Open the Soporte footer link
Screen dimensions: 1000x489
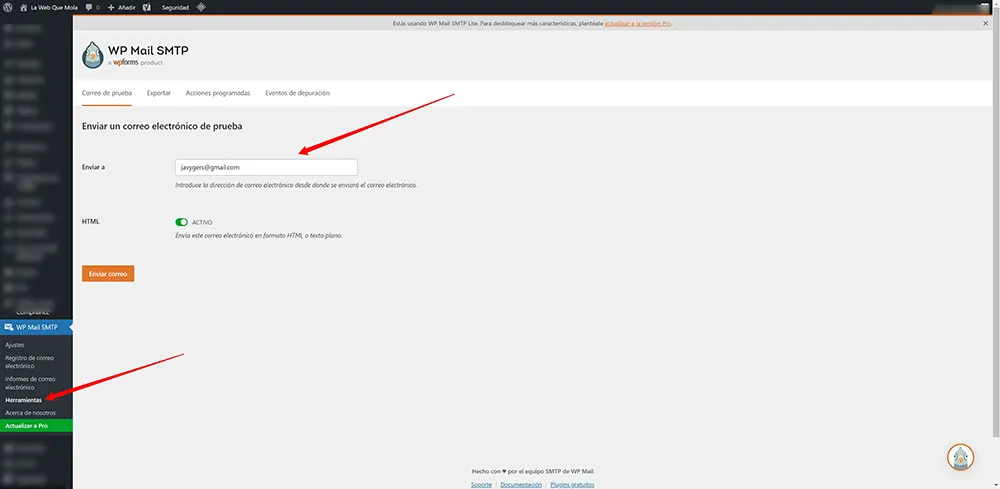481,485
